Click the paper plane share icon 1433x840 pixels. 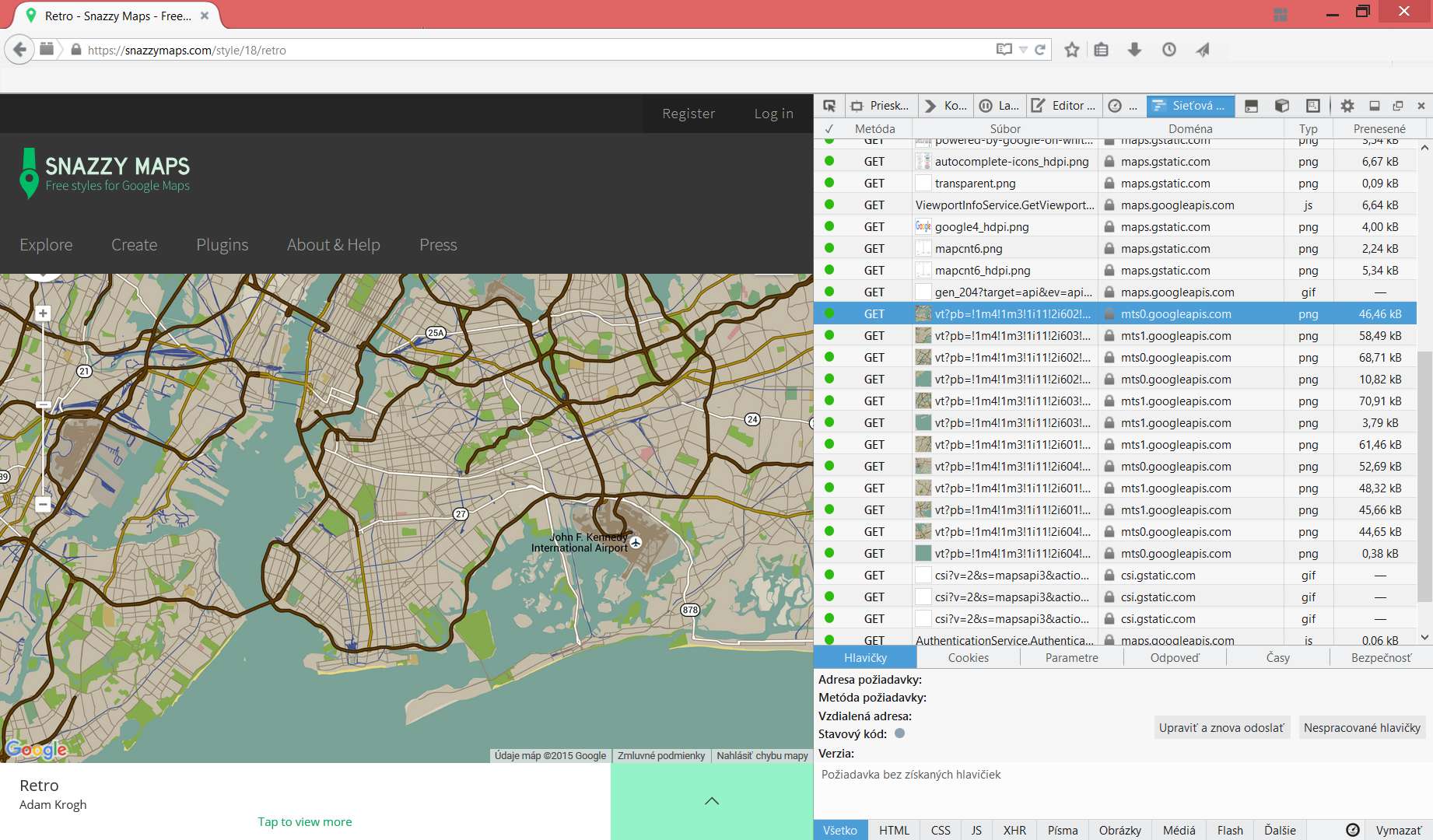[x=1203, y=50]
